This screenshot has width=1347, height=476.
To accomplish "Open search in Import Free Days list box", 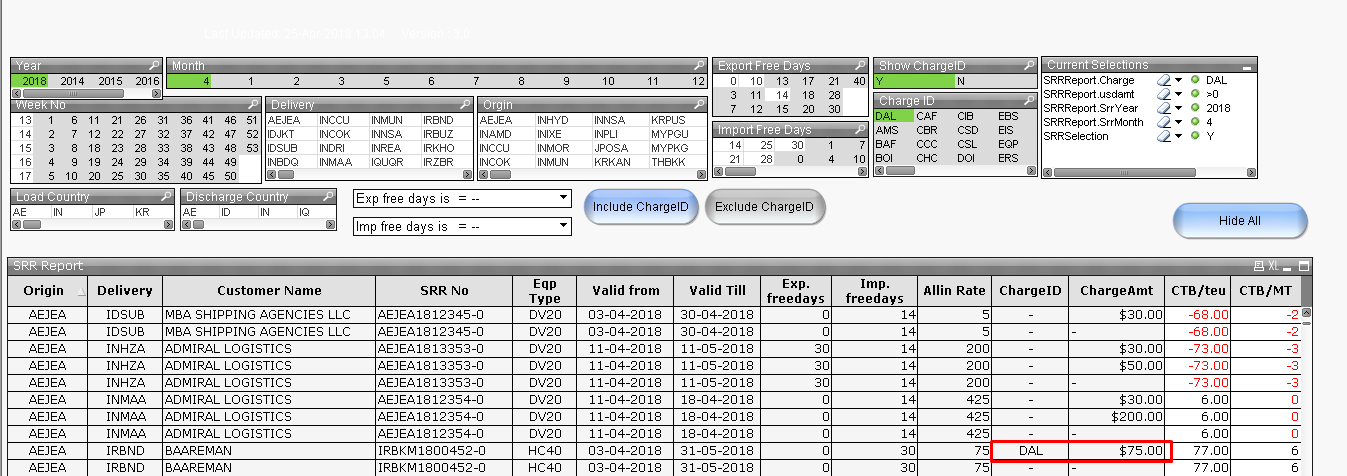I will [x=860, y=130].
